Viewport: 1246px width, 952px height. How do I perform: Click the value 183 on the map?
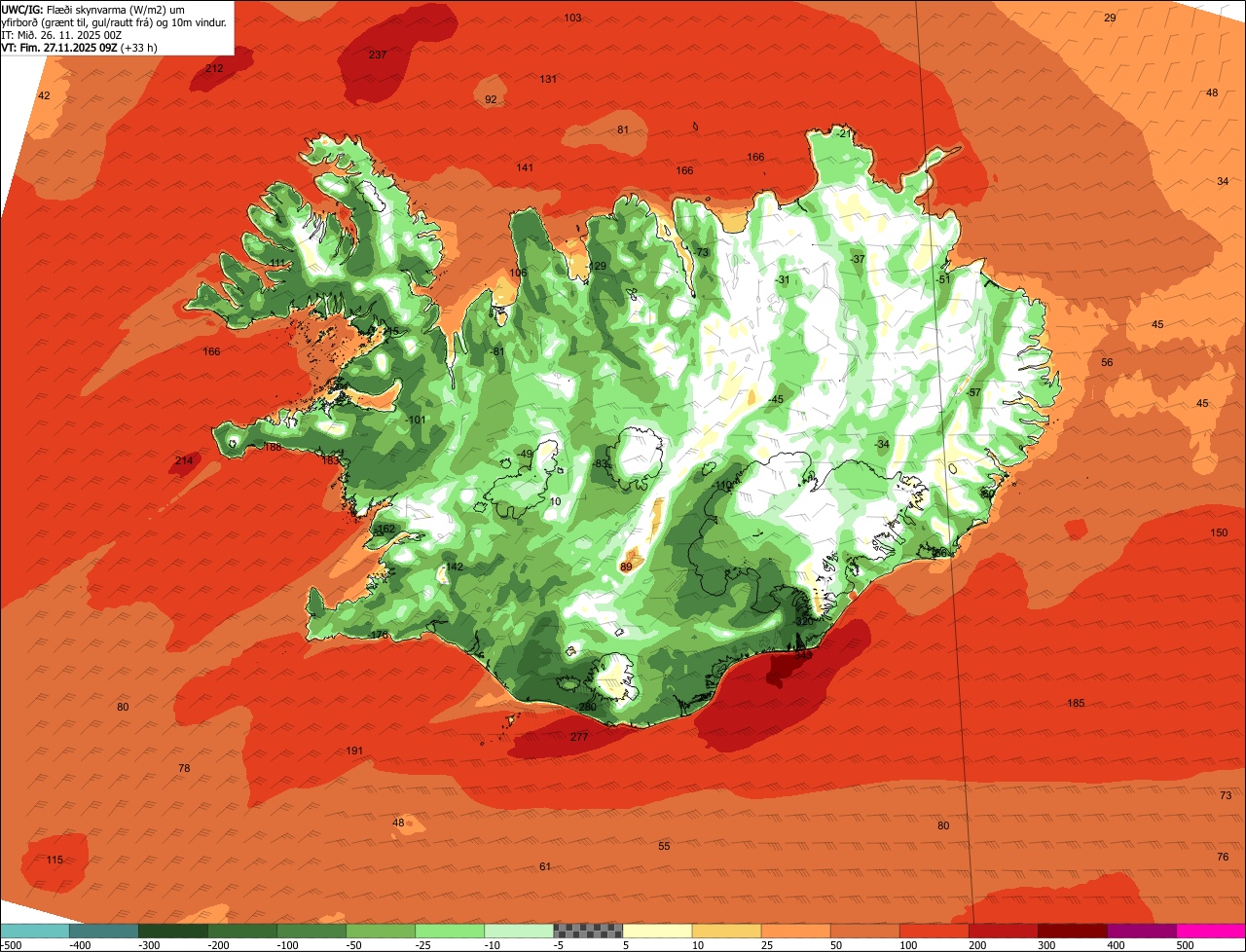pos(330,460)
